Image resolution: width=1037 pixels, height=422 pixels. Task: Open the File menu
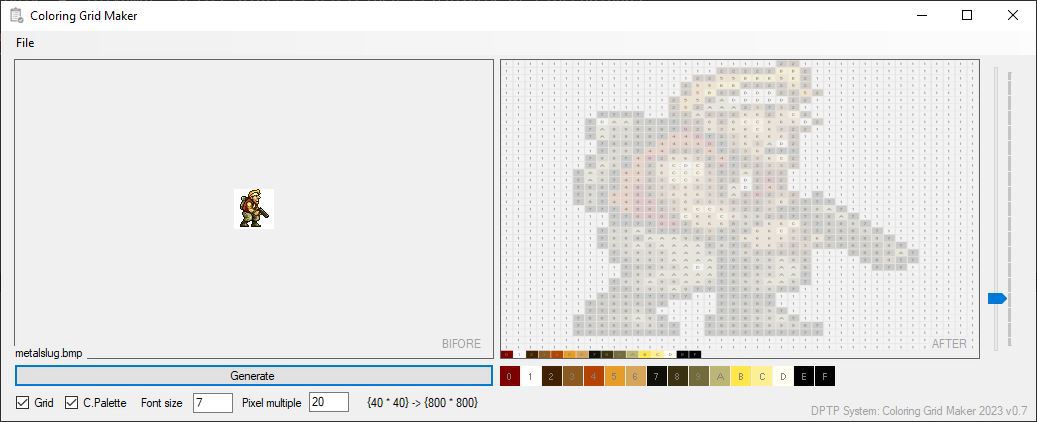25,43
